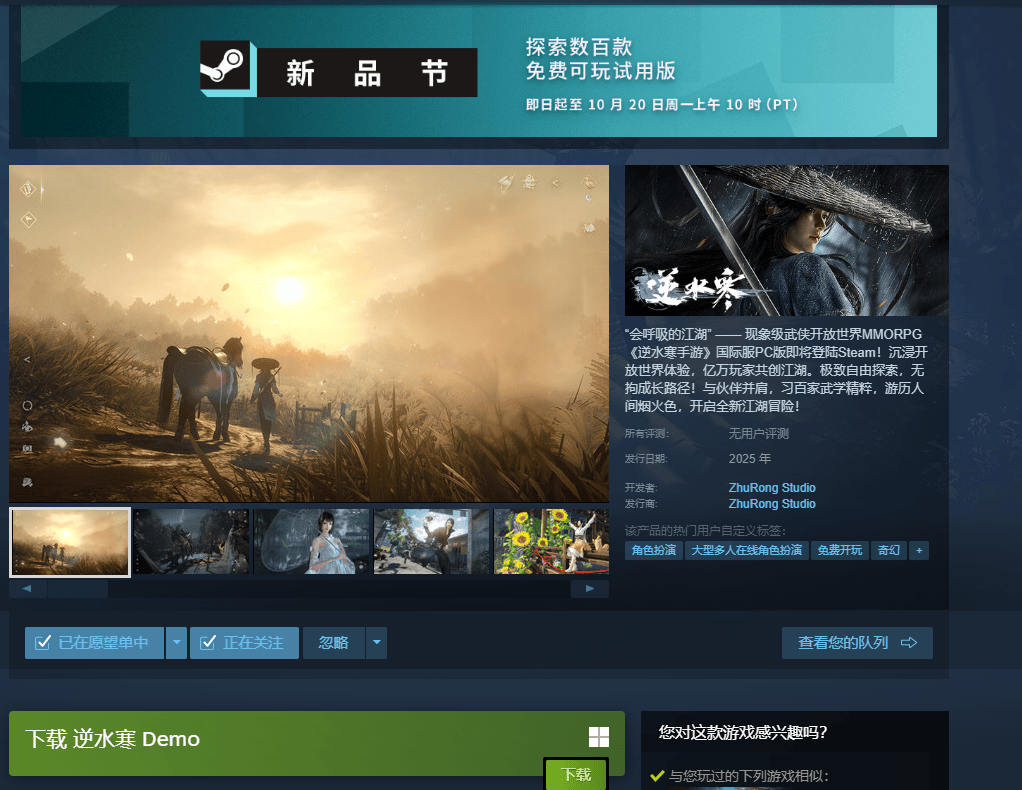Click the plus icon to add a tag
This screenshot has width=1022, height=790.
pyautogui.click(x=918, y=550)
